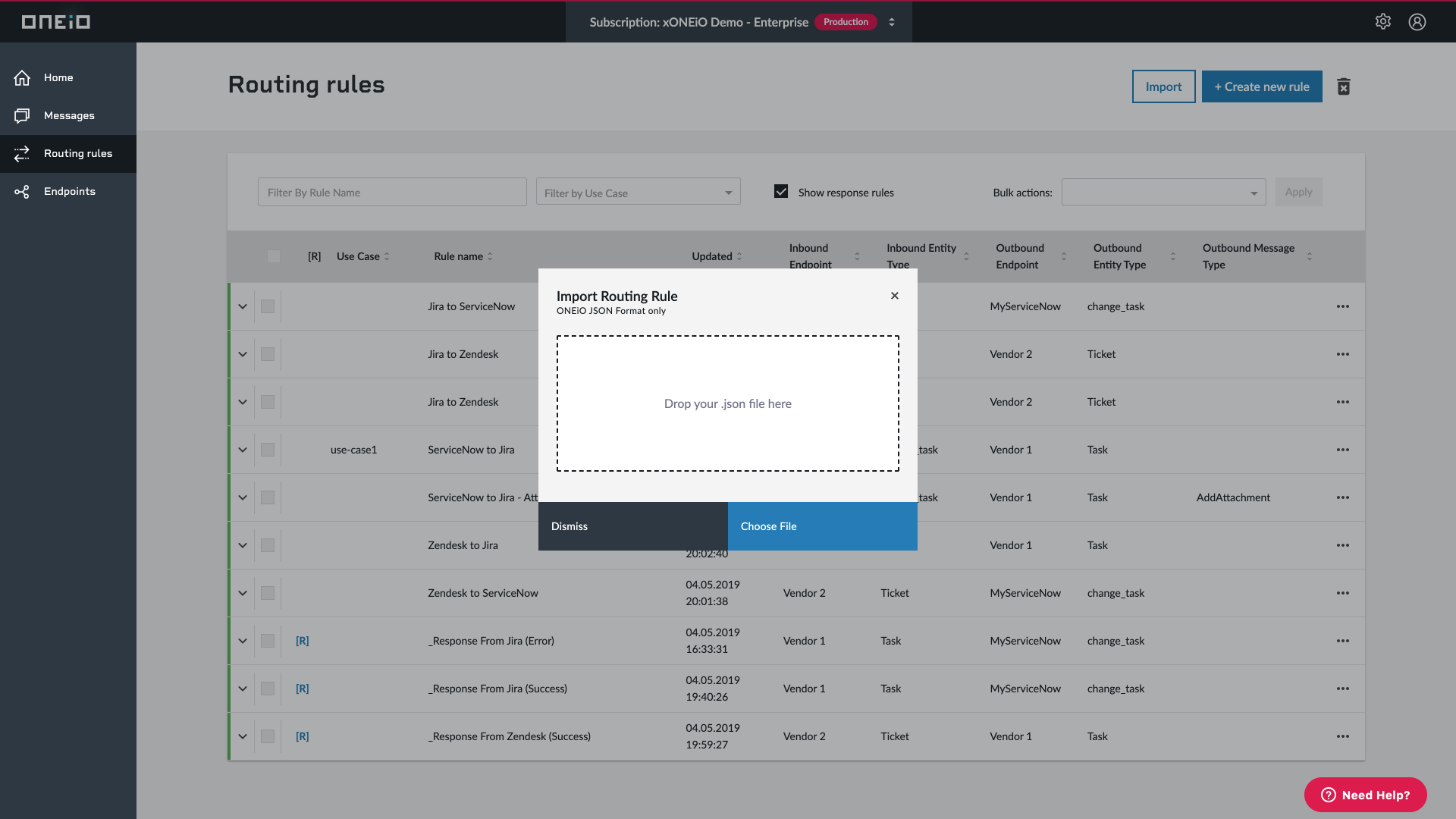Go to Endpoints in sidebar
The width and height of the screenshot is (1456, 819).
click(x=68, y=191)
